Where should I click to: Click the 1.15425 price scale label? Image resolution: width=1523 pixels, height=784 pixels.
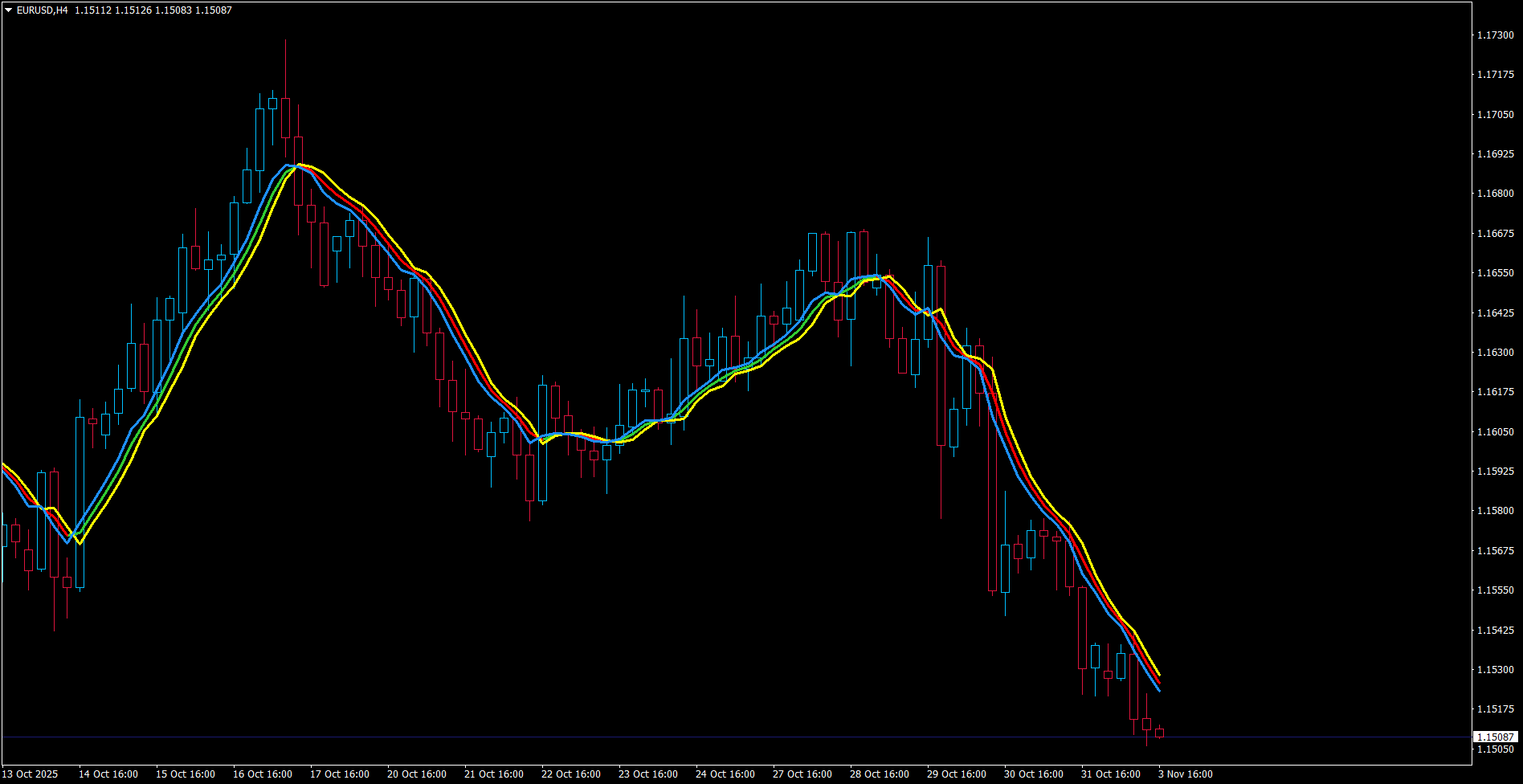click(1496, 631)
